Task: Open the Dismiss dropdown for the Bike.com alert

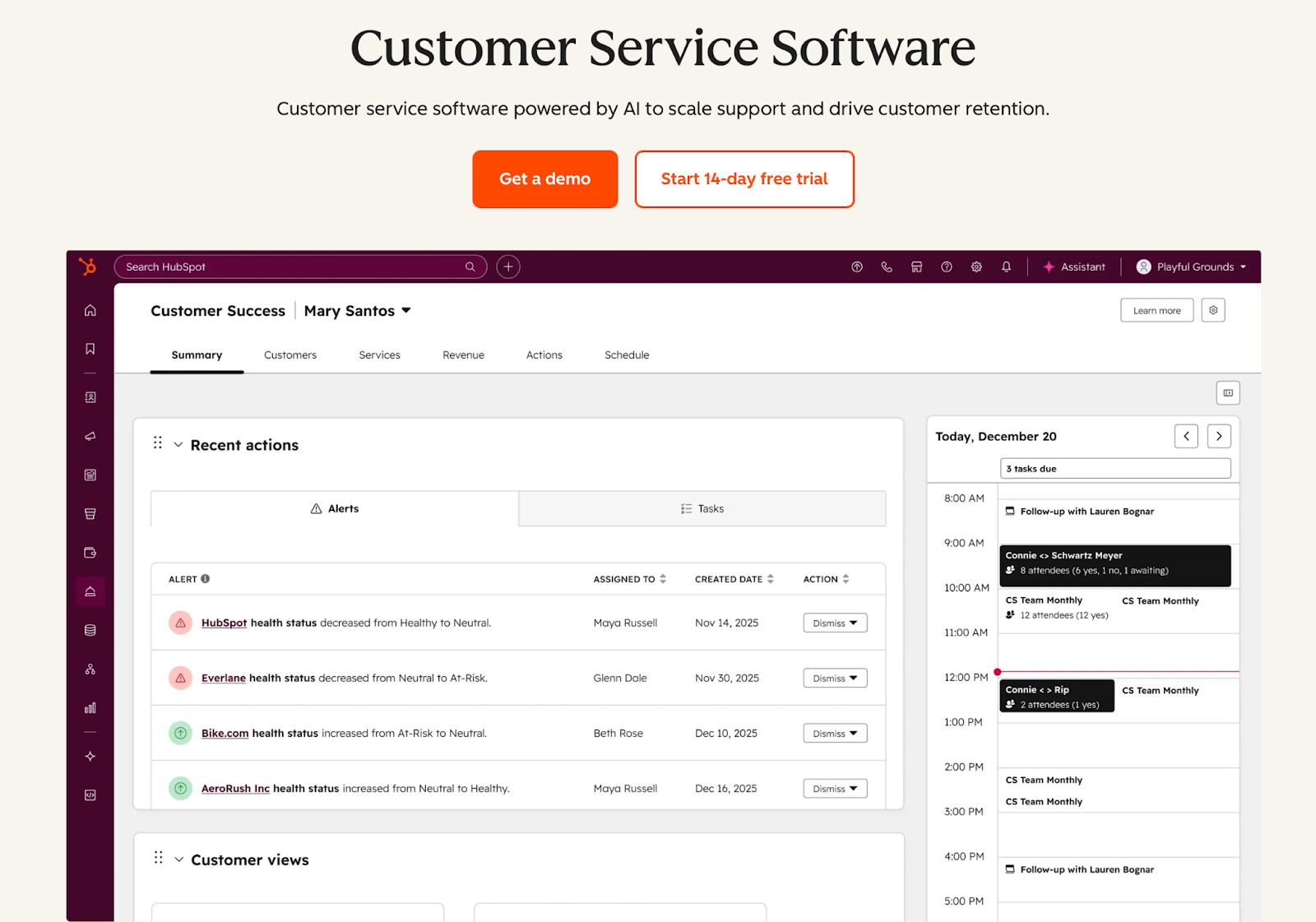Action: point(835,733)
